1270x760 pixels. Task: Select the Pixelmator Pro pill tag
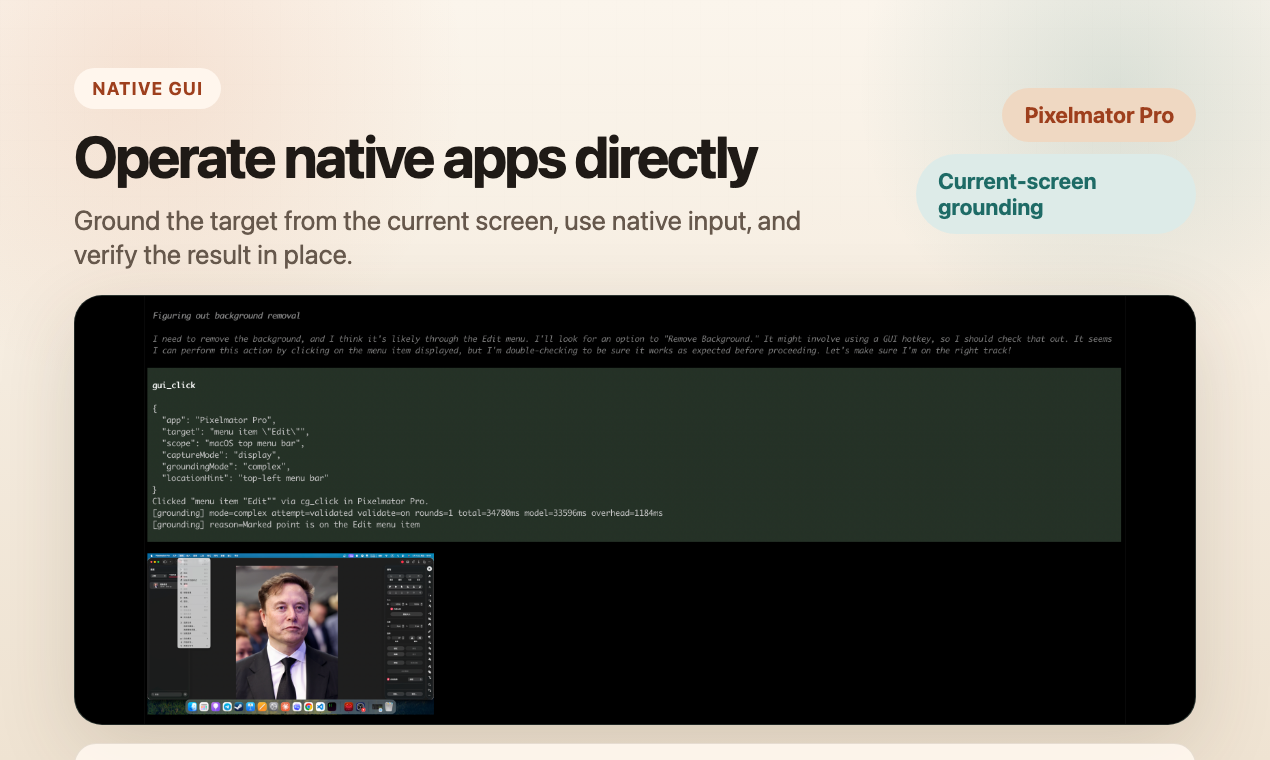[1099, 115]
